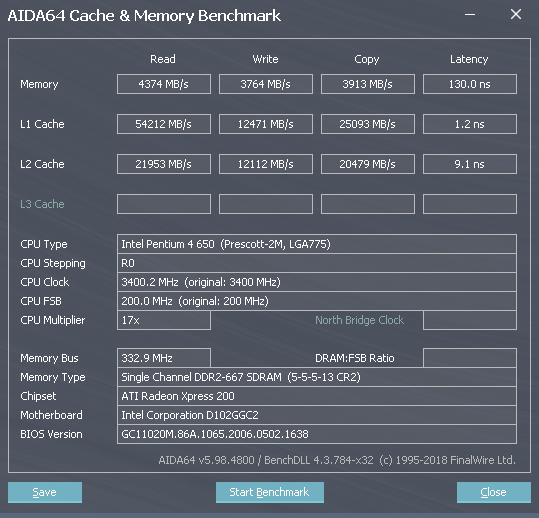The height and width of the screenshot is (518, 539).
Task: Click the CPU Multiplier label
Action: 53,320
